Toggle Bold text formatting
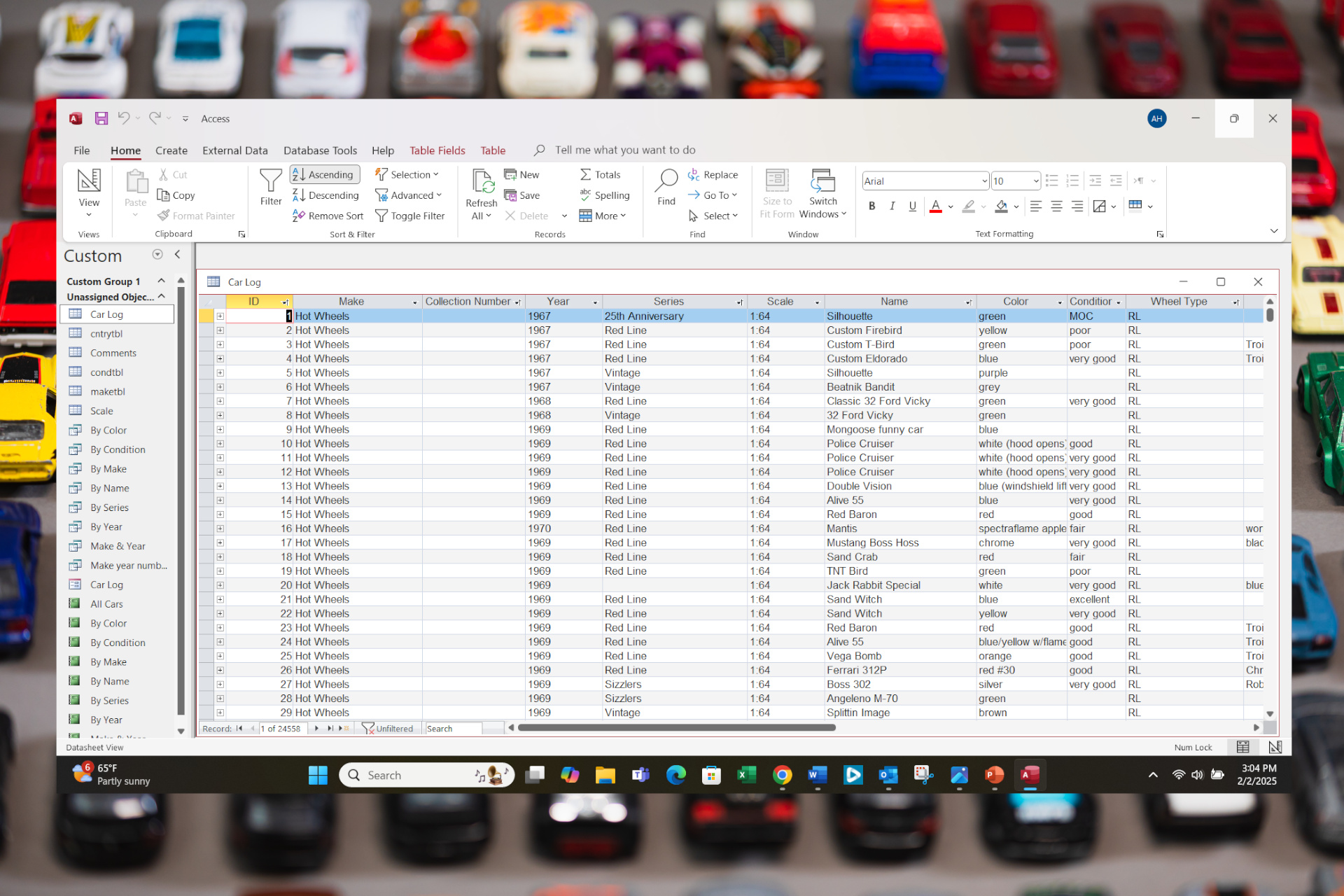 coord(871,206)
